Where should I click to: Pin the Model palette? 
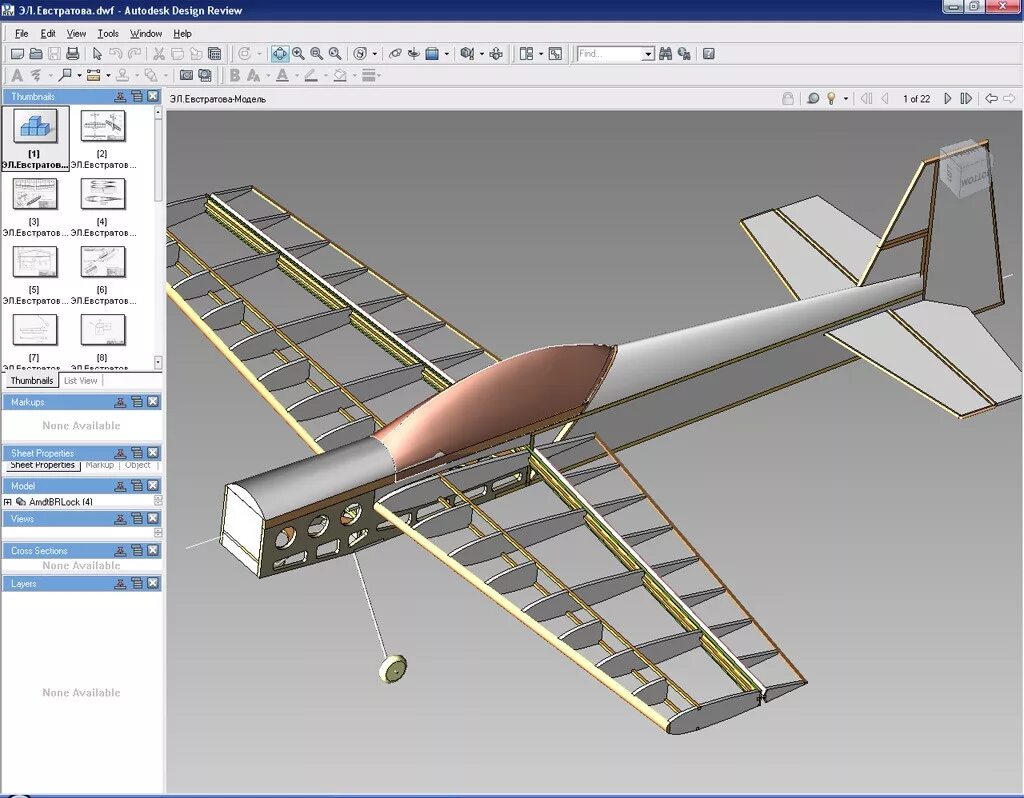[x=120, y=485]
